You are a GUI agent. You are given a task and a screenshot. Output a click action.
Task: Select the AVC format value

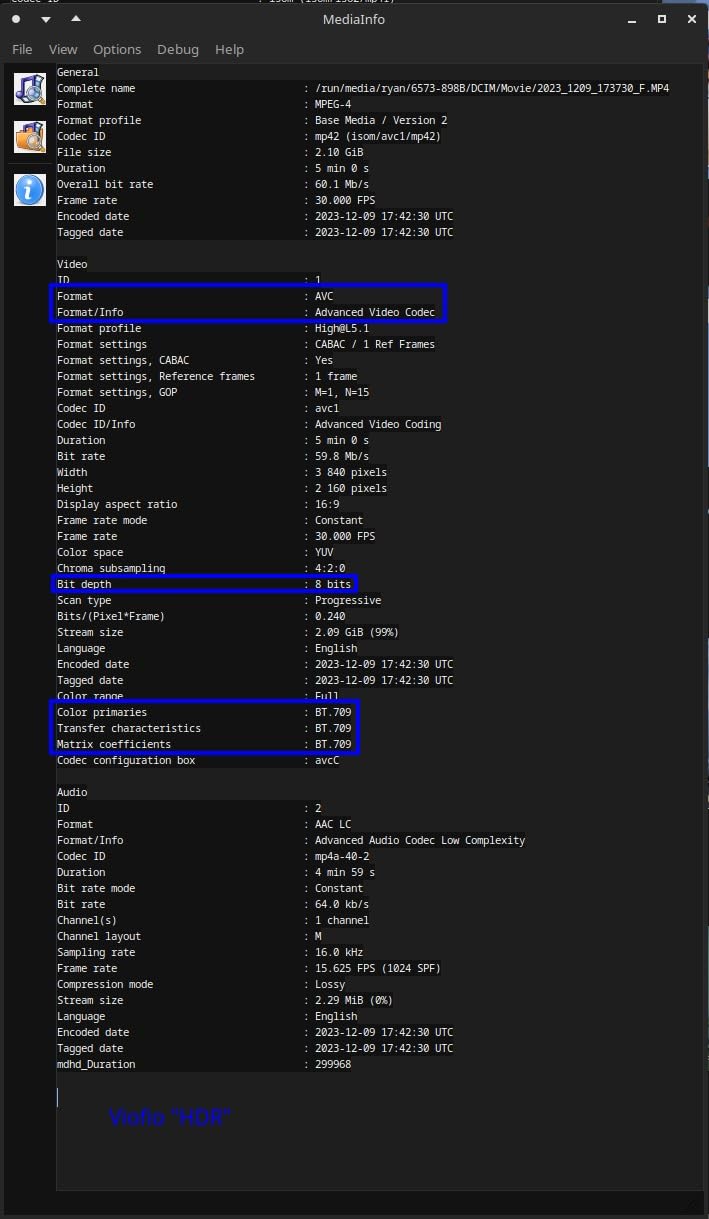point(324,296)
